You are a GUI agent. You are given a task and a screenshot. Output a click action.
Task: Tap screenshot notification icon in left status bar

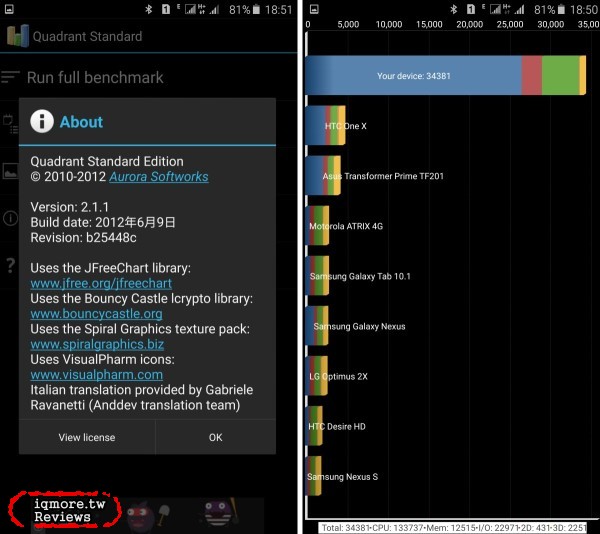tap(9, 9)
